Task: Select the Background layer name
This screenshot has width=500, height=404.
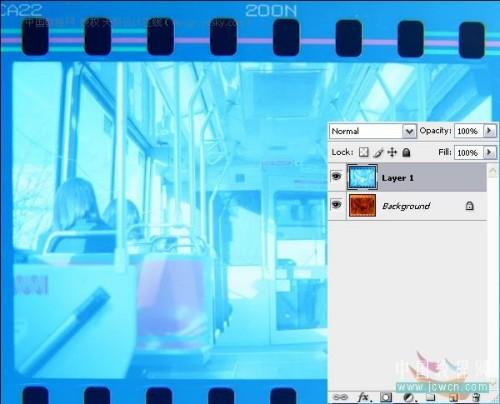Action: pyautogui.click(x=406, y=206)
